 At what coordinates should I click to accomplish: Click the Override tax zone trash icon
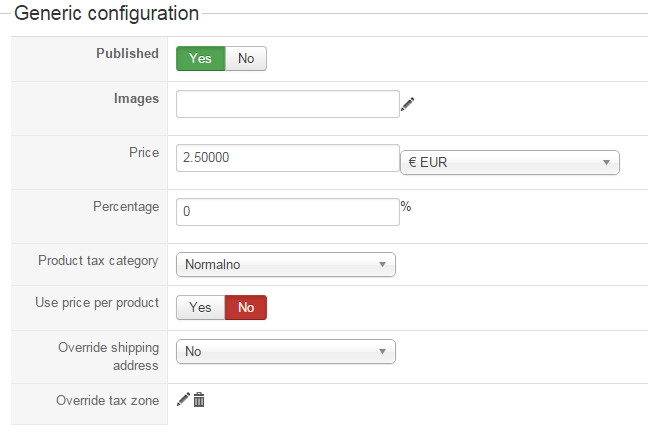pyautogui.click(x=199, y=400)
